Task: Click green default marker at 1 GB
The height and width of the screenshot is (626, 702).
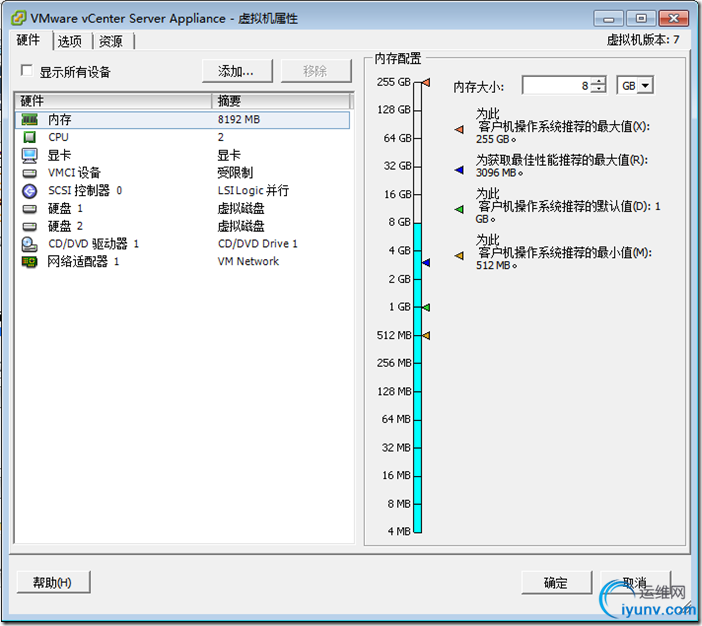Action: pyautogui.click(x=426, y=307)
